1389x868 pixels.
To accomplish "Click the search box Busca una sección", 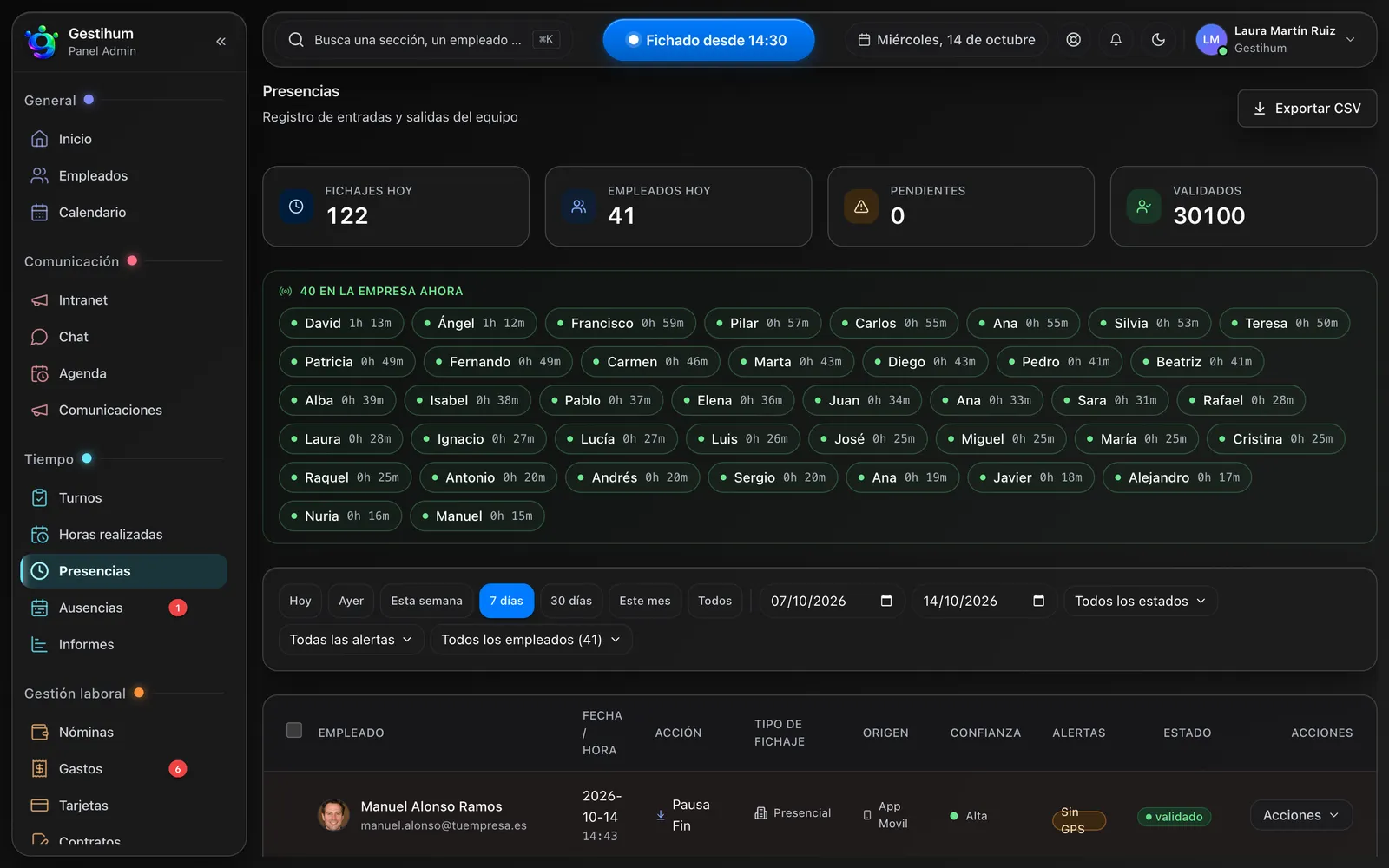I will click(424, 40).
